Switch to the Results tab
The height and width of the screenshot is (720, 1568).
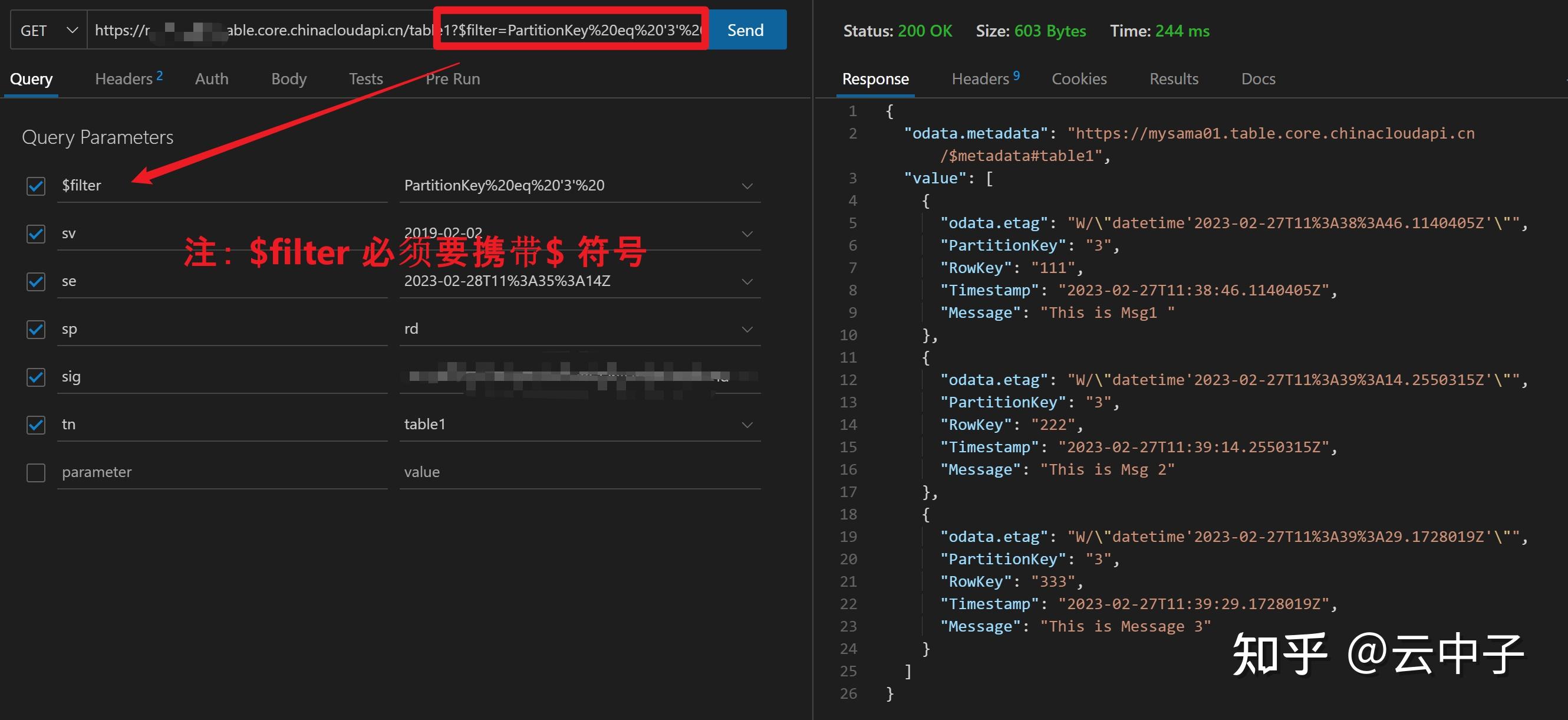click(1172, 78)
